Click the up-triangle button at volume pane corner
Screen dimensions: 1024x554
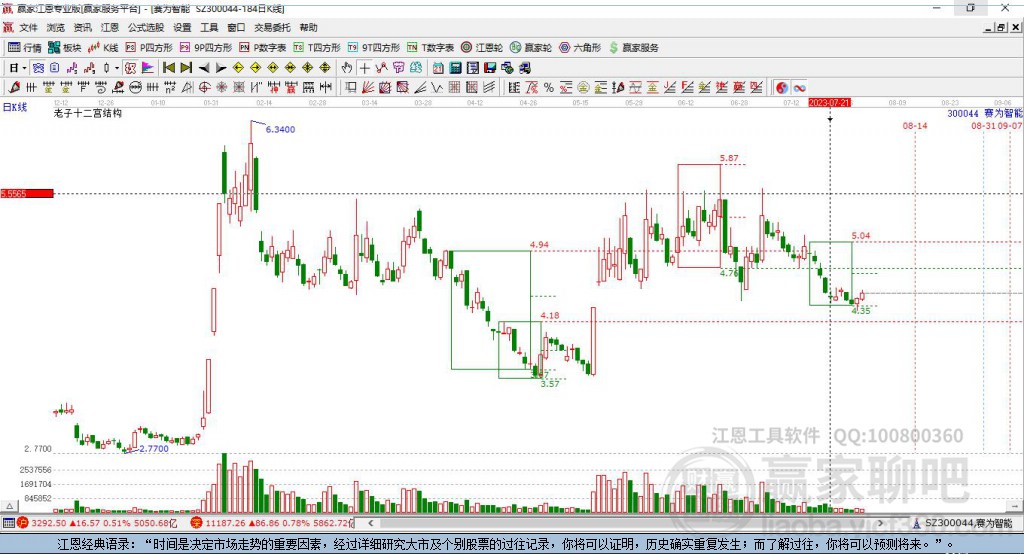pyautogui.click(x=9, y=506)
